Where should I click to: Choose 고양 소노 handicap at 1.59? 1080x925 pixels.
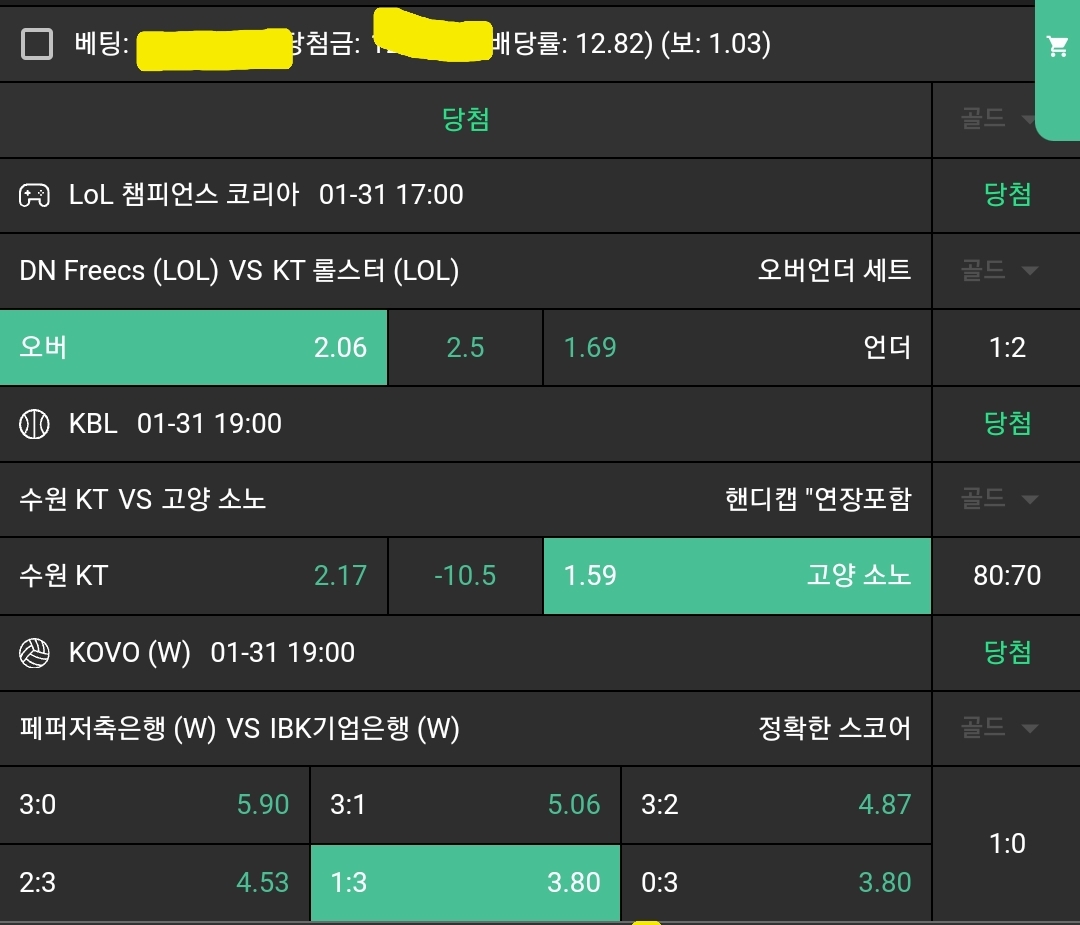pos(737,575)
